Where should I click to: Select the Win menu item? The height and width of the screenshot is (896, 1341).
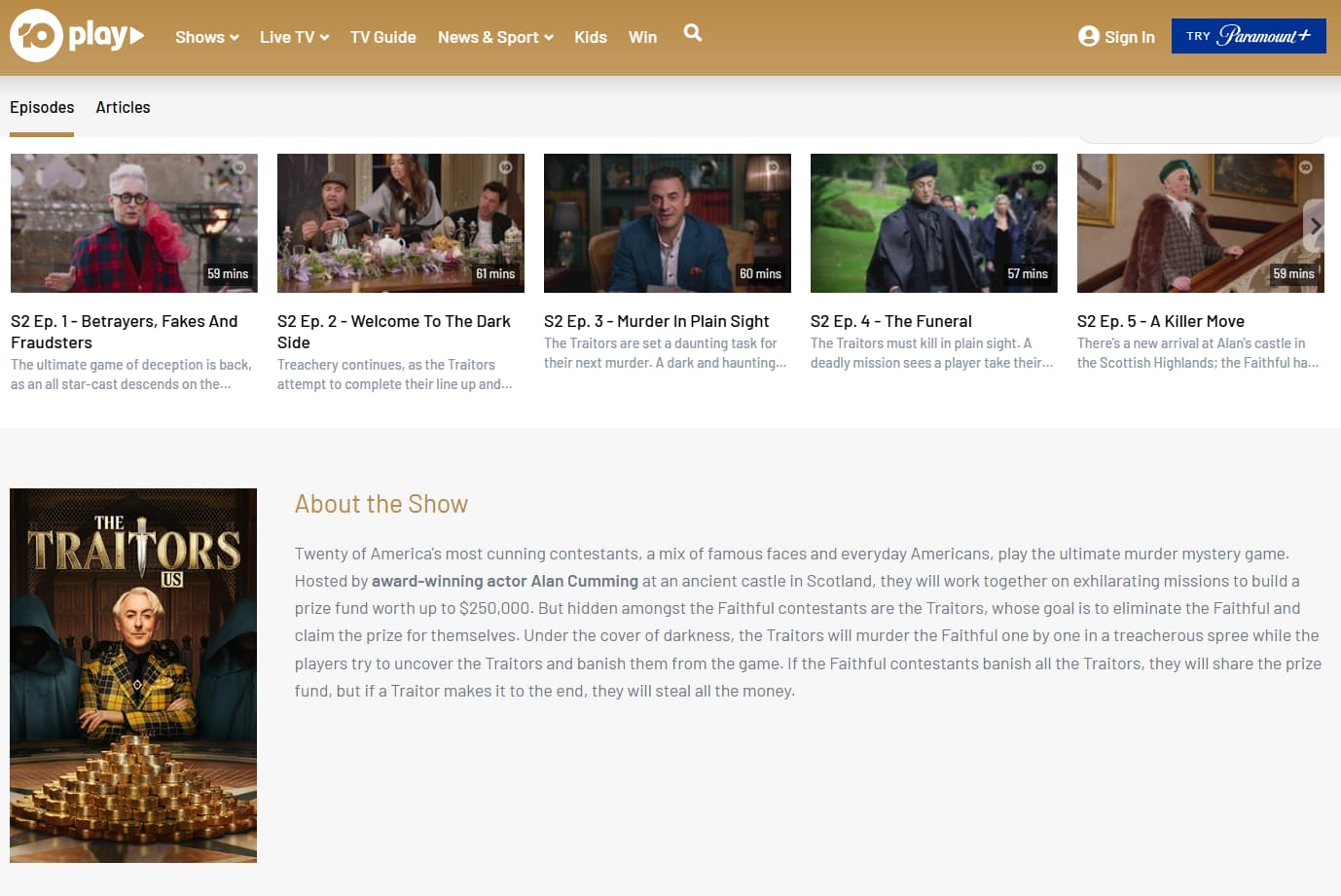click(642, 37)
